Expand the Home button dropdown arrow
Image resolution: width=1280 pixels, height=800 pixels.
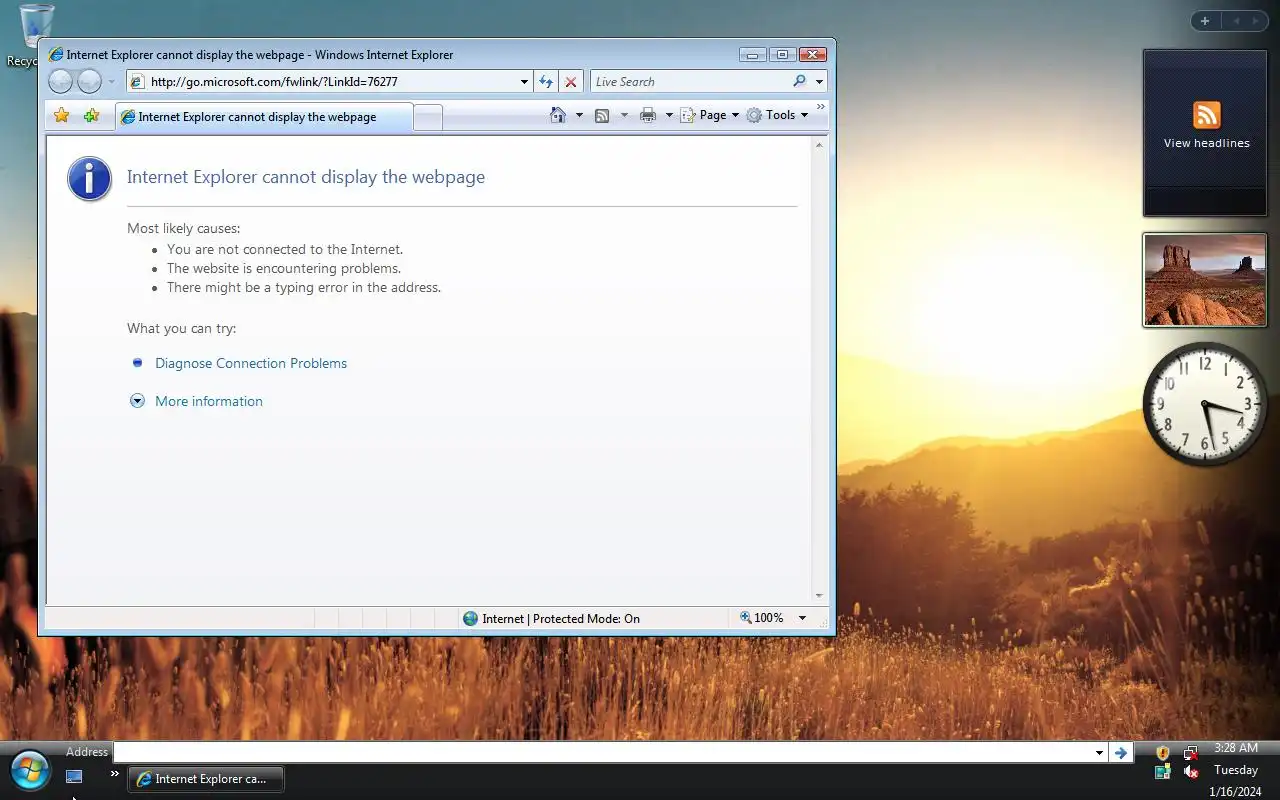tap(579, 115)
